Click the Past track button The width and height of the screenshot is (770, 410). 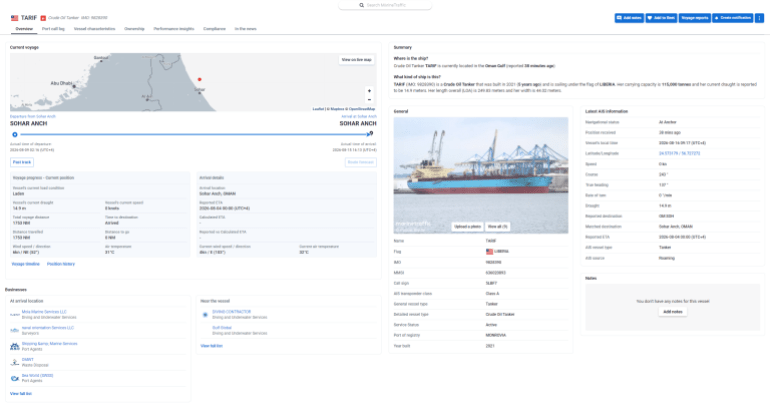click(x=22, y=163)
